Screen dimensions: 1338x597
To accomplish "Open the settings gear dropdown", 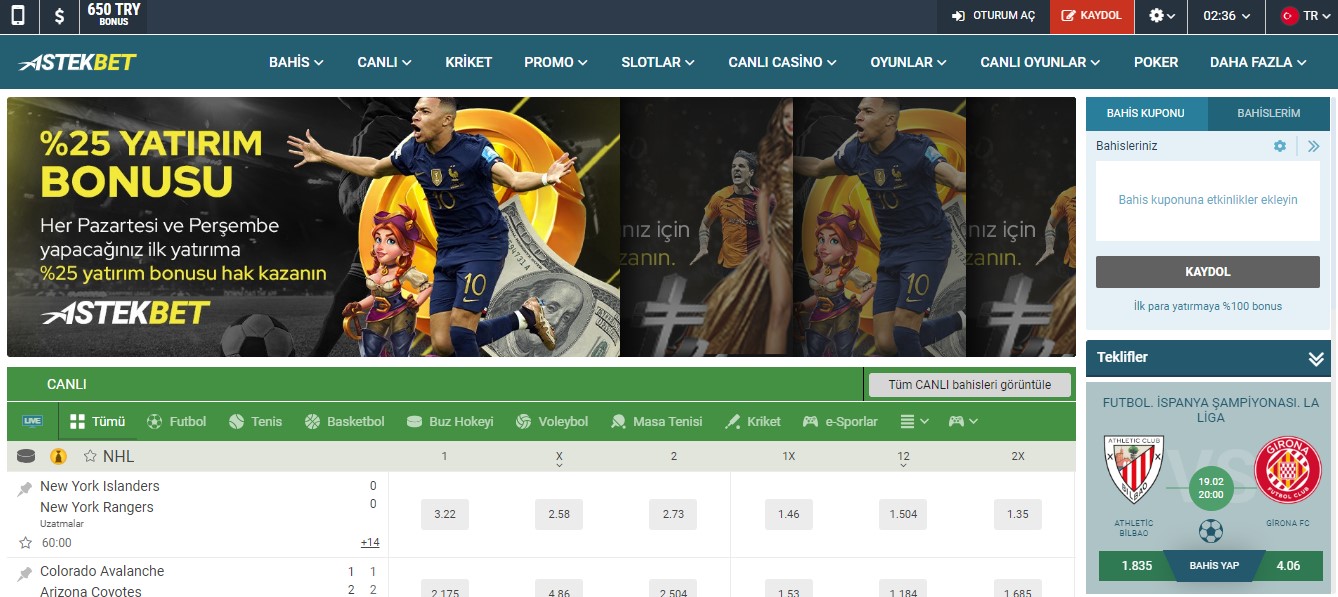I will coord(1162,16).
